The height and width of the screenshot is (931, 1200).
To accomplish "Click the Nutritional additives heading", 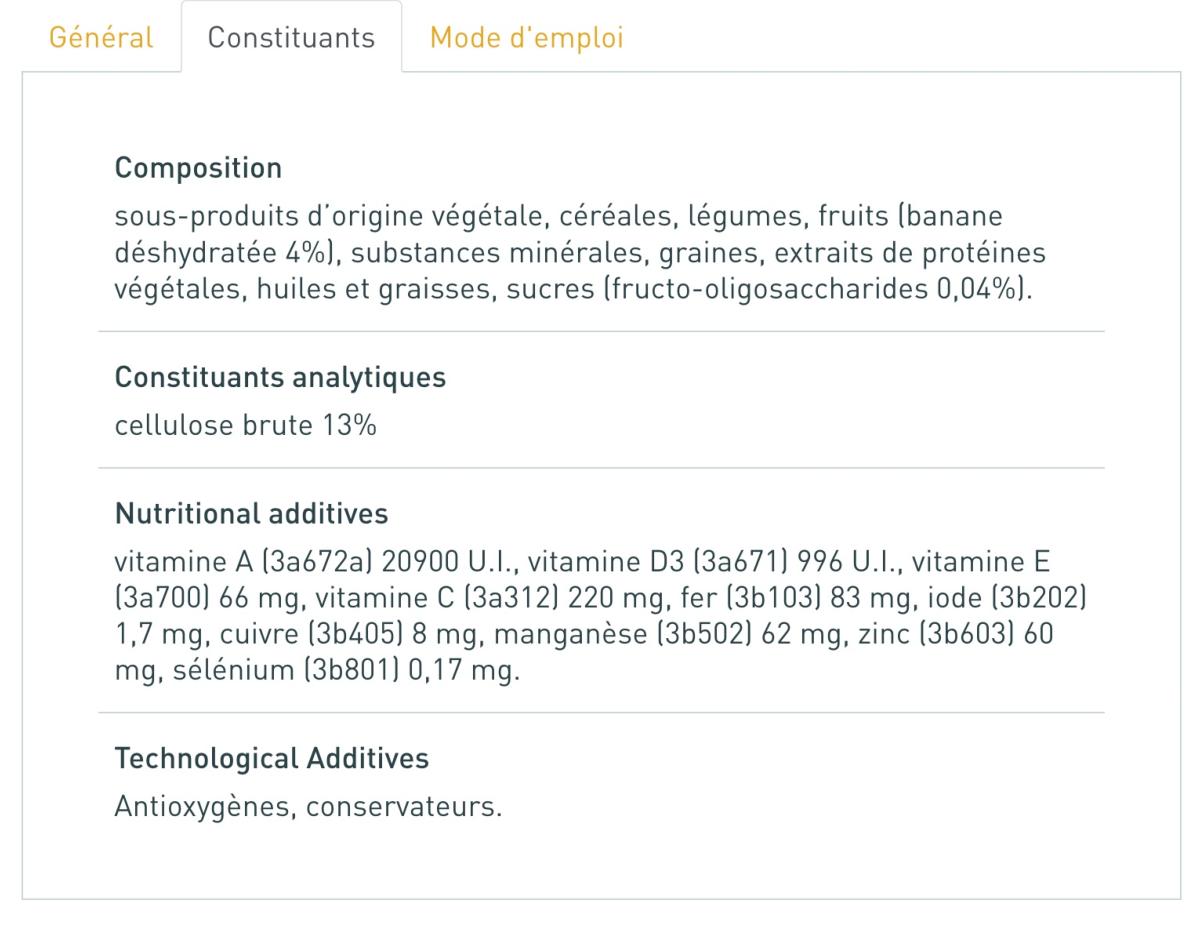I will pos(252,514).
